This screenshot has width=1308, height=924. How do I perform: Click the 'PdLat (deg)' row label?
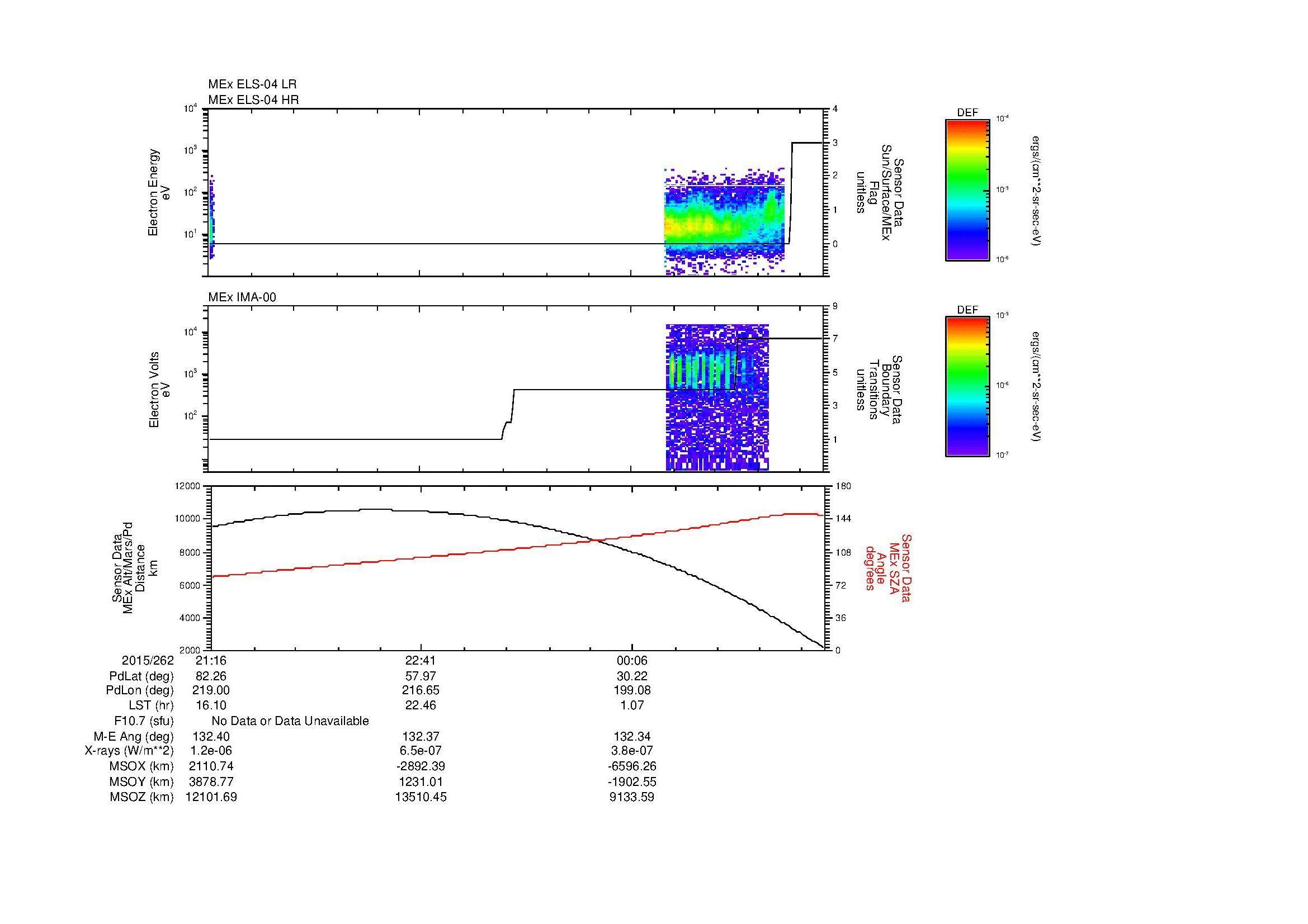tap(141, 677)
